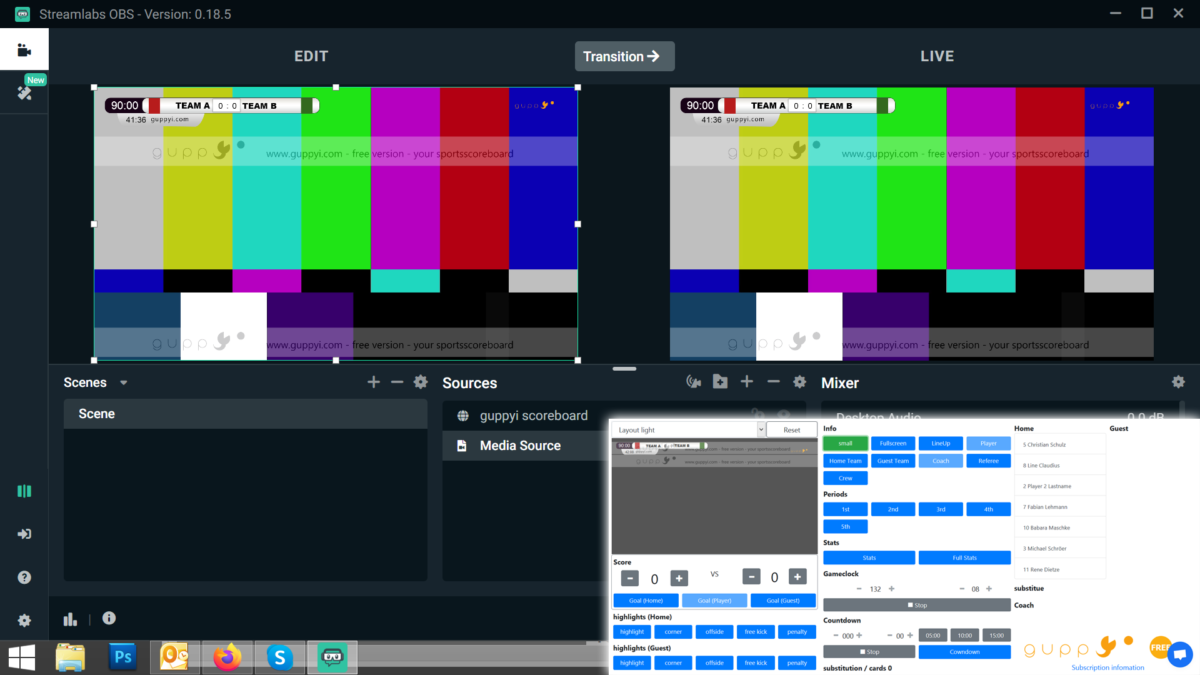The height and width of the screenshot is (675, 1200).
Task: Click the themes icon with the New badge
Action: 23,95
